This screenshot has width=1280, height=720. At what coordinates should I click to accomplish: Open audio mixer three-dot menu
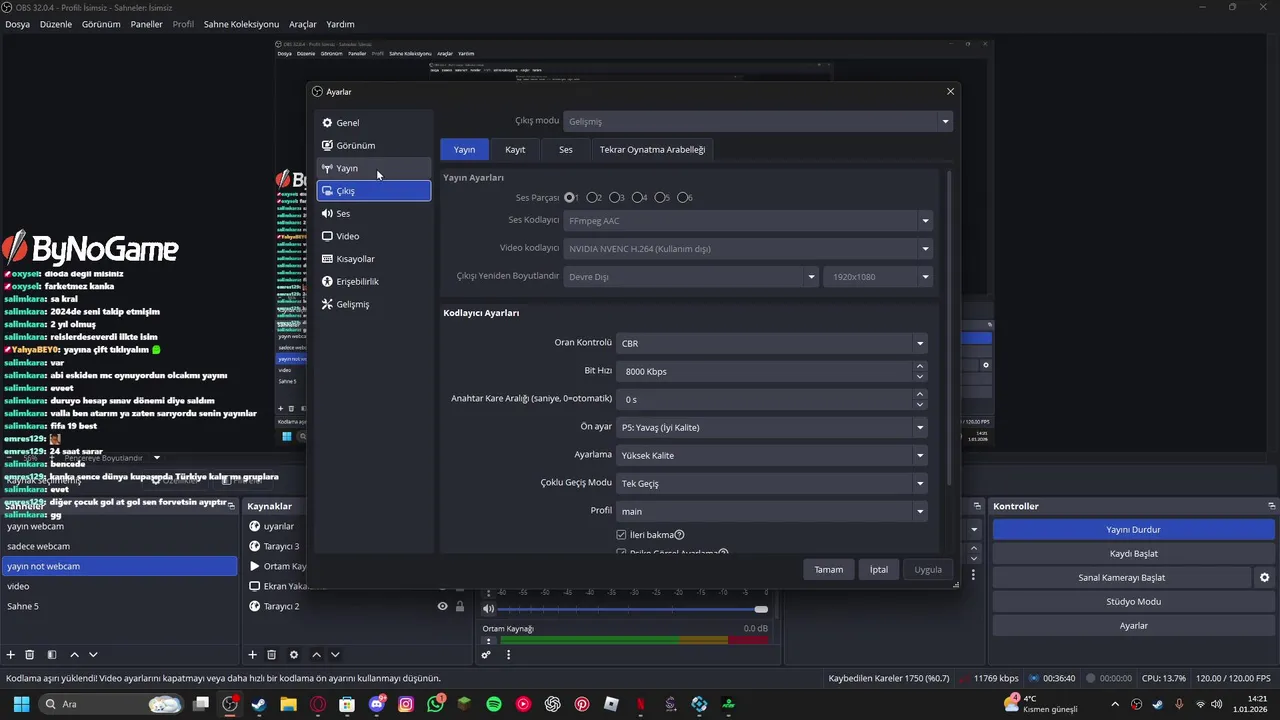508,655
